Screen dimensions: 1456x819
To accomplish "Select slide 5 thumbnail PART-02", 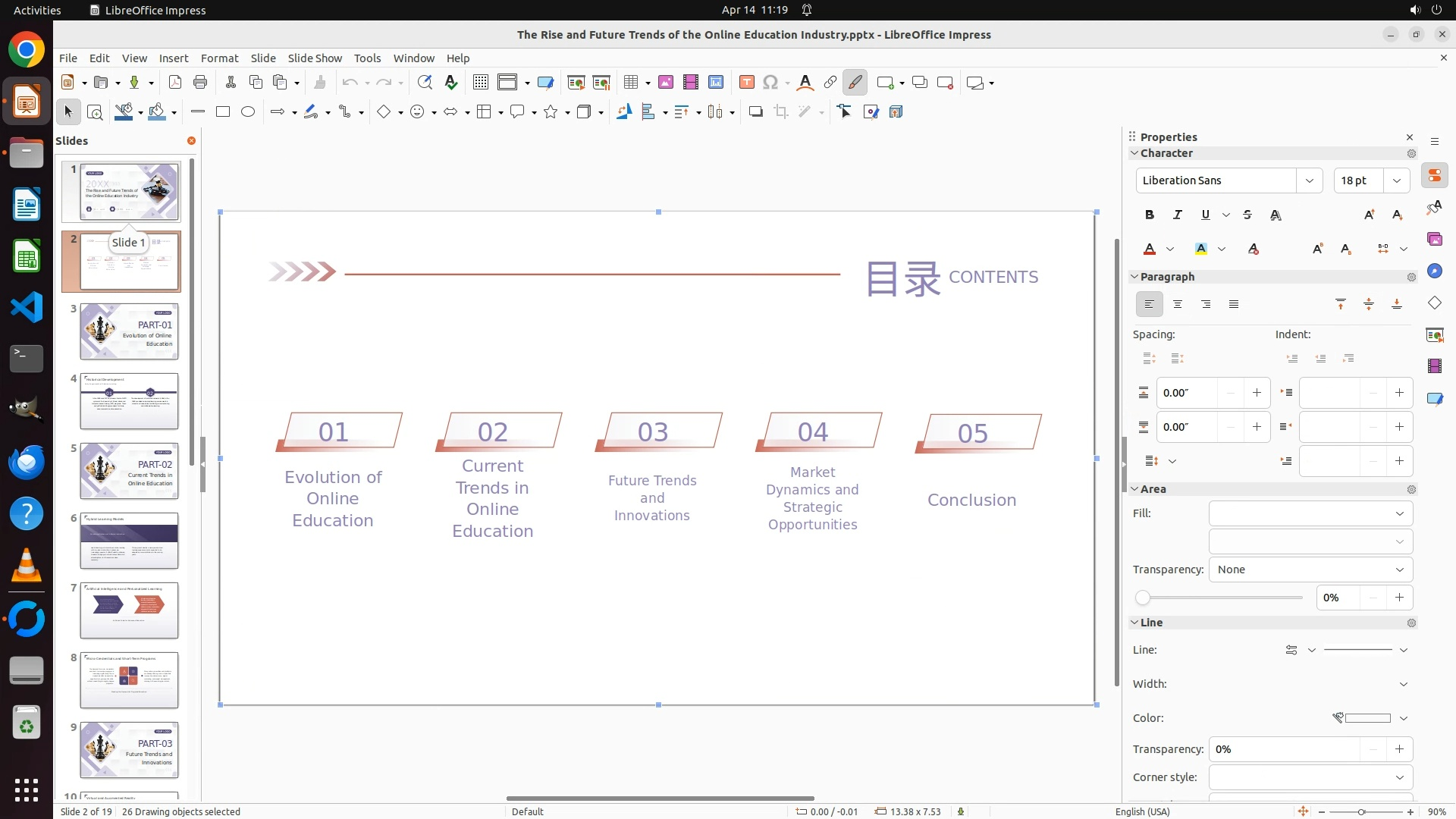I will click(130, 471).
